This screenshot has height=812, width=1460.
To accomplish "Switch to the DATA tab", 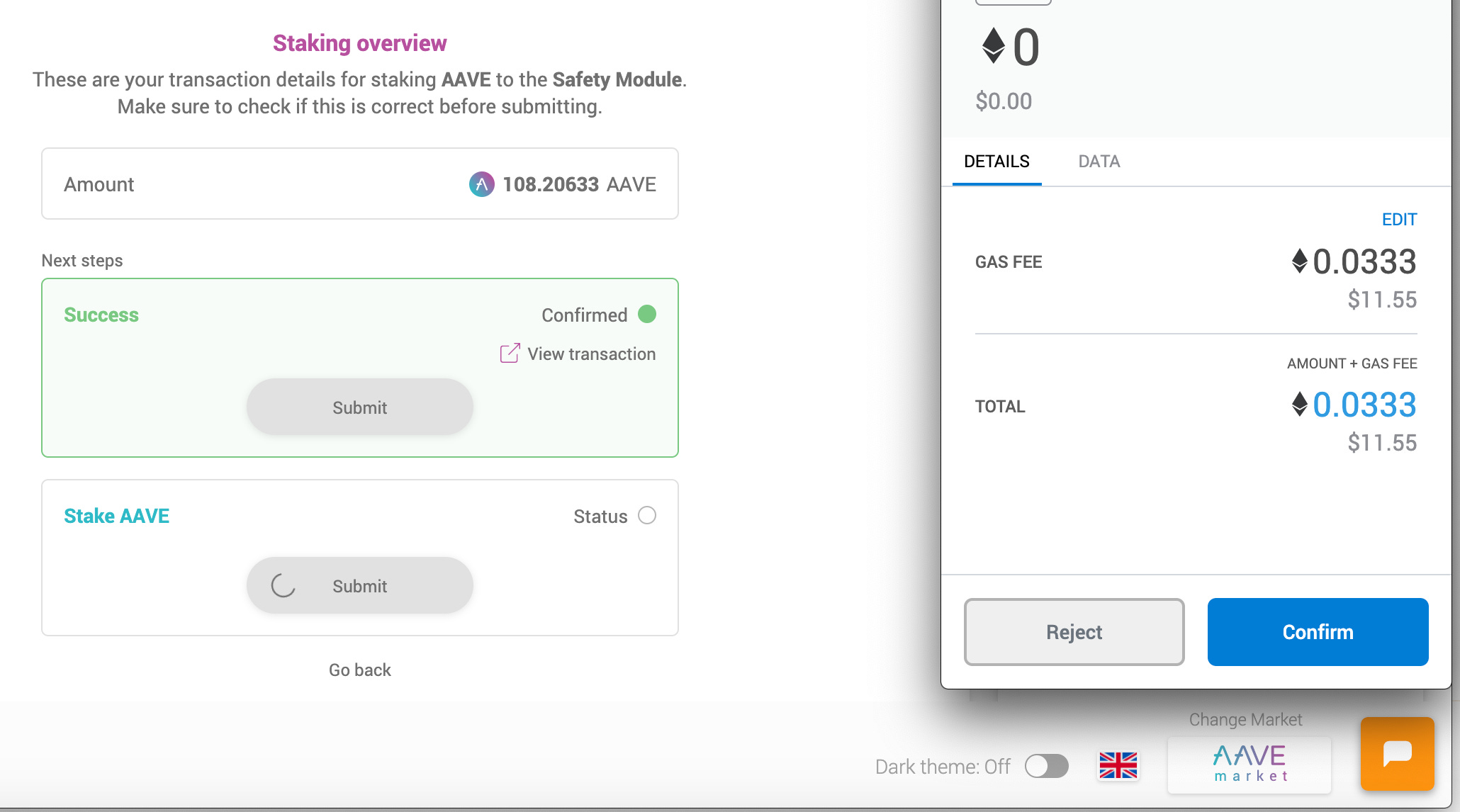I will [1099, 162].
